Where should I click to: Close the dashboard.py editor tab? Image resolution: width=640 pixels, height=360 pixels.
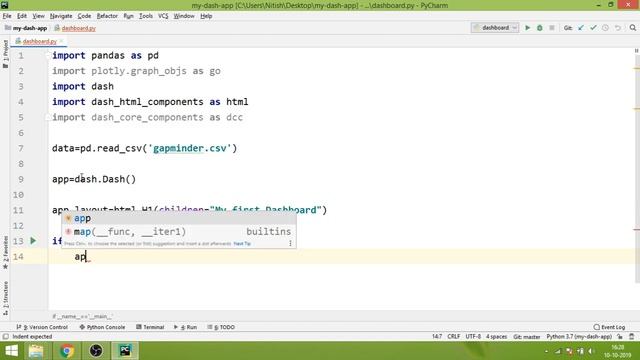coord(62,41)
